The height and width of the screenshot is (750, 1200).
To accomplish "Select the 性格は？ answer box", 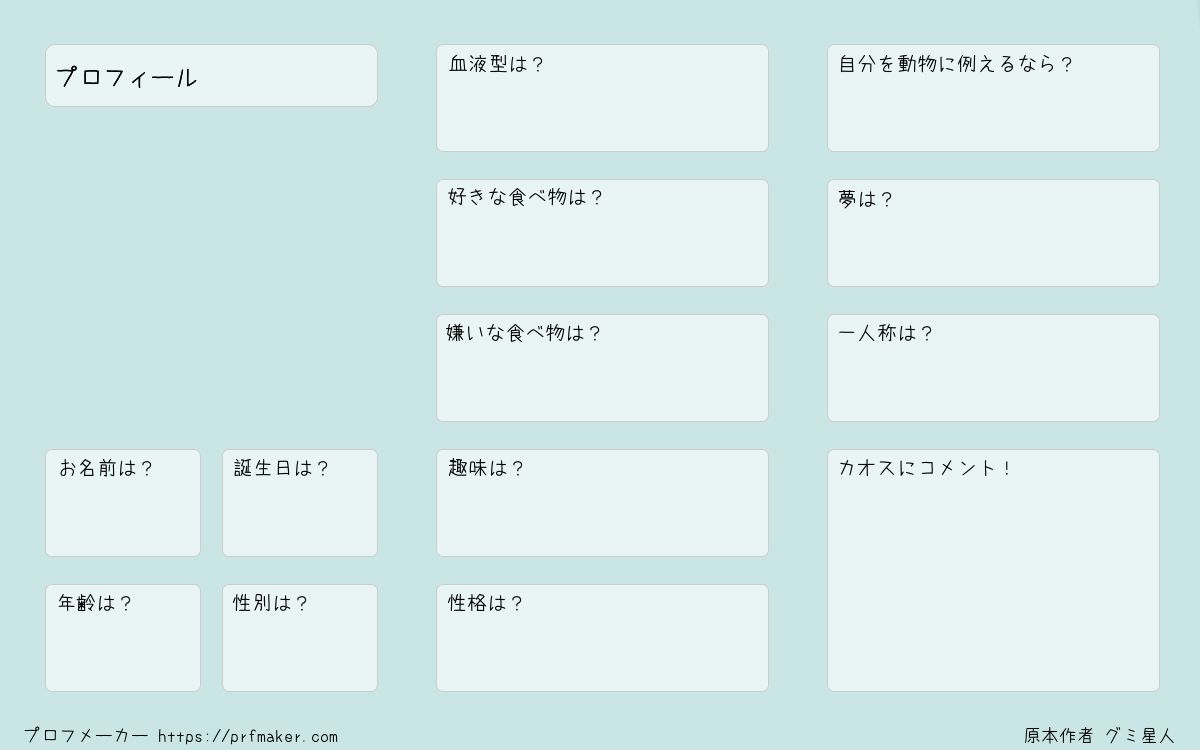I will (602, 638).
